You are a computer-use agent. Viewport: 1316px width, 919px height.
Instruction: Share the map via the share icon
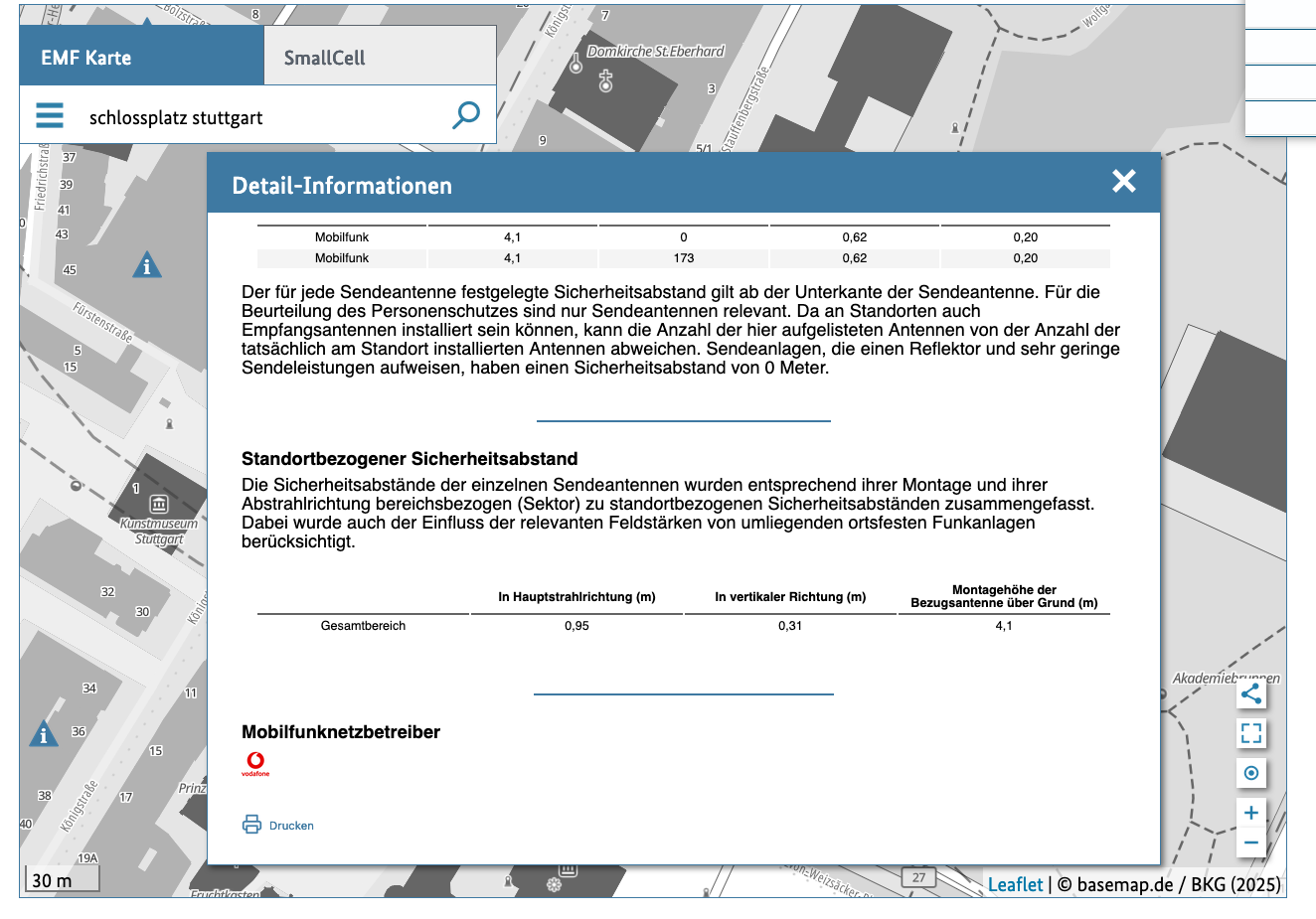click(x=1251, y=693)
